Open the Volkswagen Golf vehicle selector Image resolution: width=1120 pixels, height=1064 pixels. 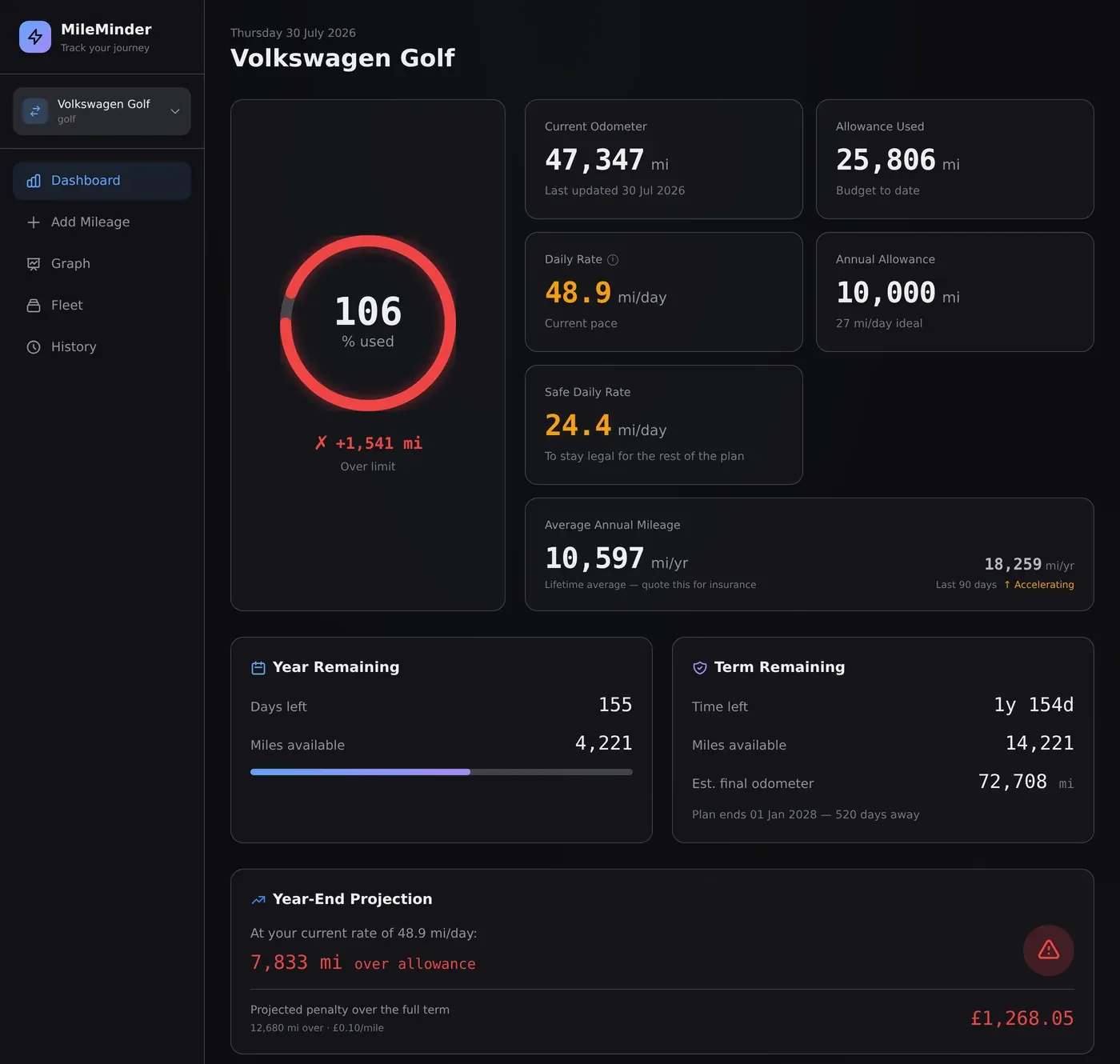point(102,111)
